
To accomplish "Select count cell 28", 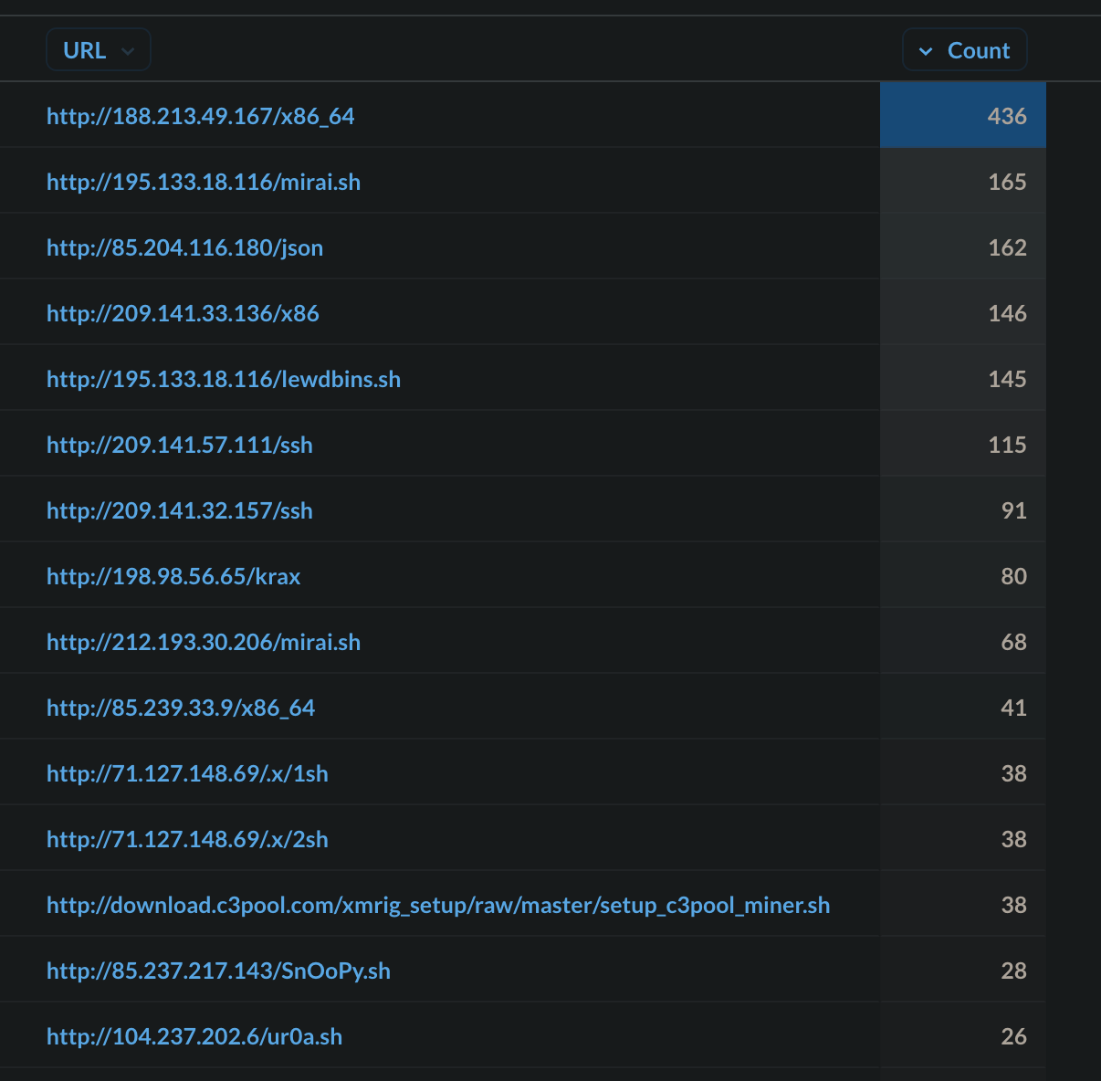I will [963, 970].
